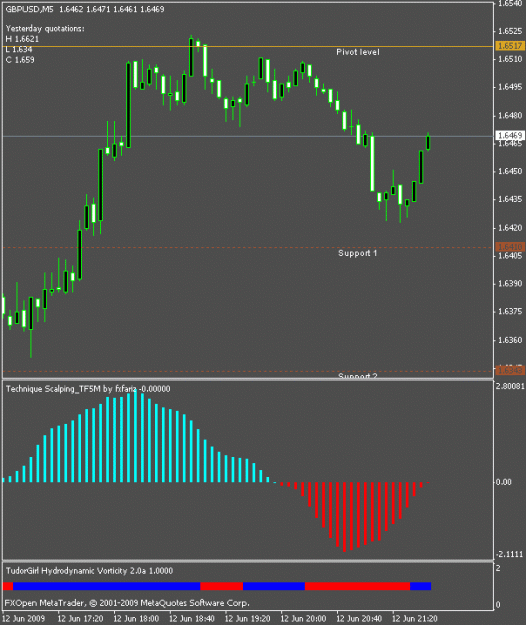Screen dimensions: 526x625
Task: Click the '12 Jun 2009' time axis label
Action: click(x=24, y=619)
